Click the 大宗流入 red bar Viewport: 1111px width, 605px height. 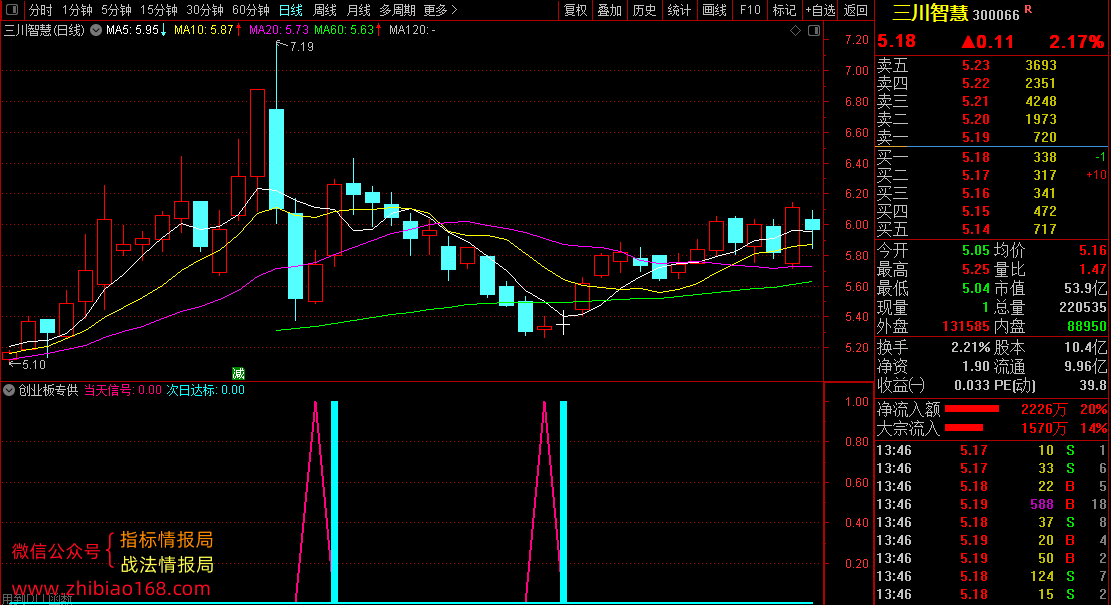[x=964, y=428]
